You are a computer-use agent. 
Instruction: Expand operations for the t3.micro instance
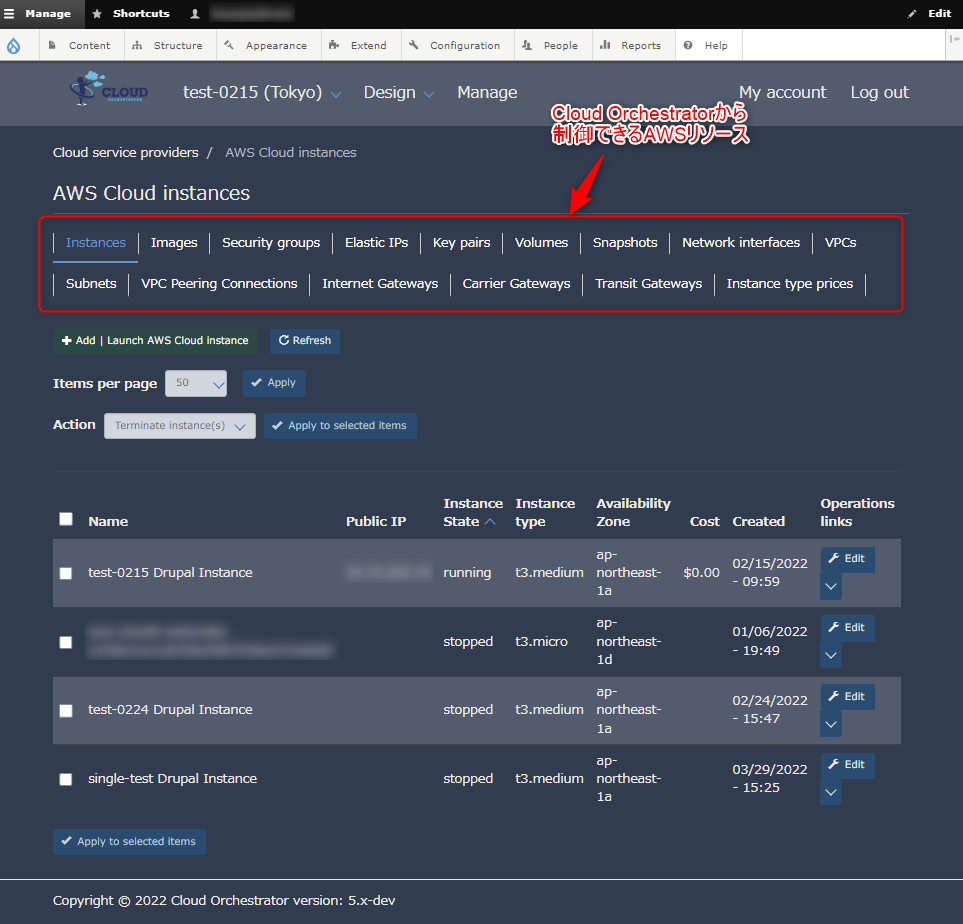[831, 656]
